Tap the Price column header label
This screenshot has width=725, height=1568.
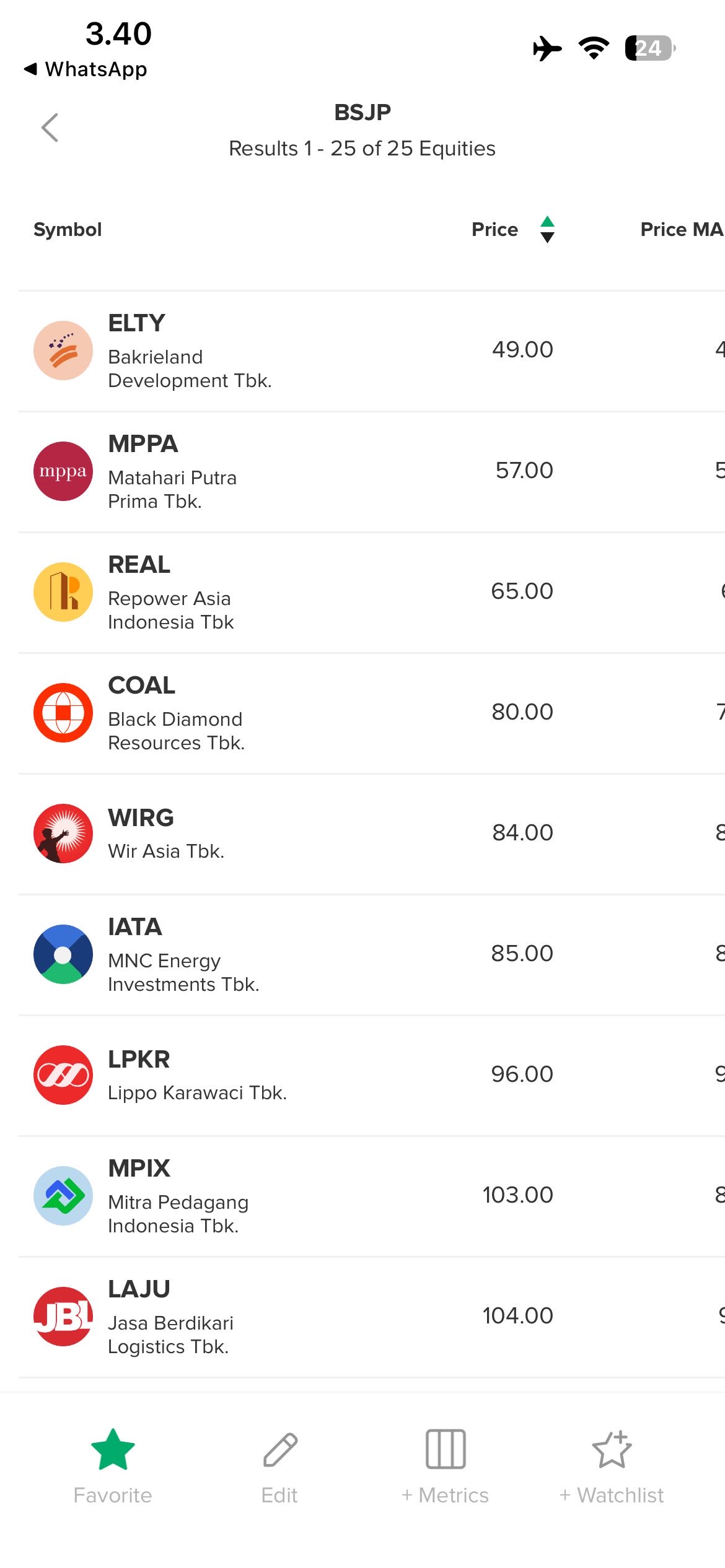(494, 230)
